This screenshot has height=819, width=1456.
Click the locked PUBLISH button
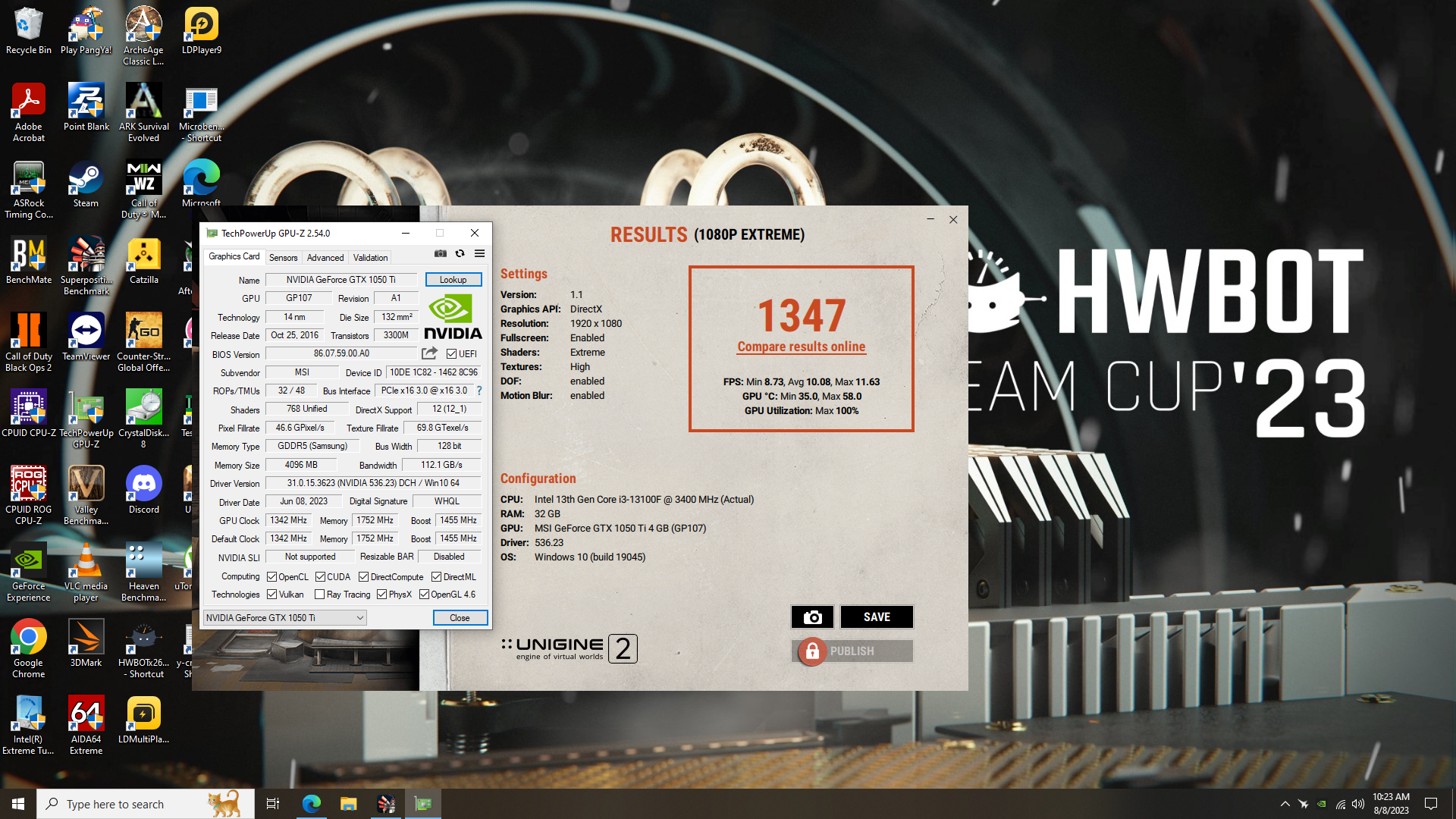pos(852,651)
